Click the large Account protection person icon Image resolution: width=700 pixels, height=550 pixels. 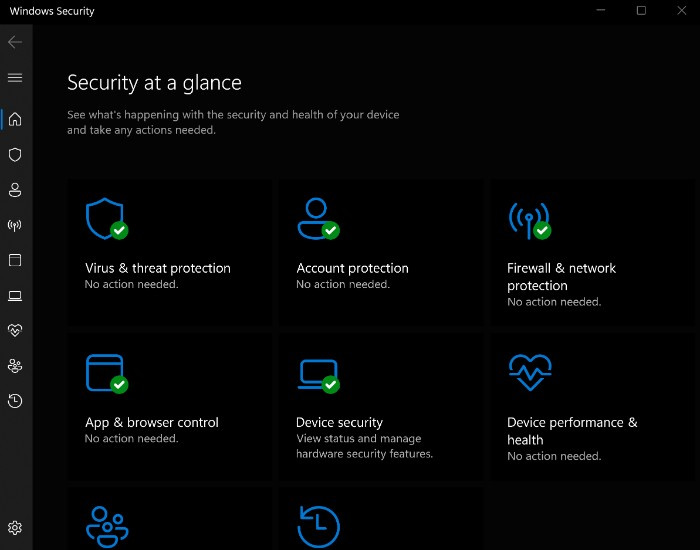(318, 219)
